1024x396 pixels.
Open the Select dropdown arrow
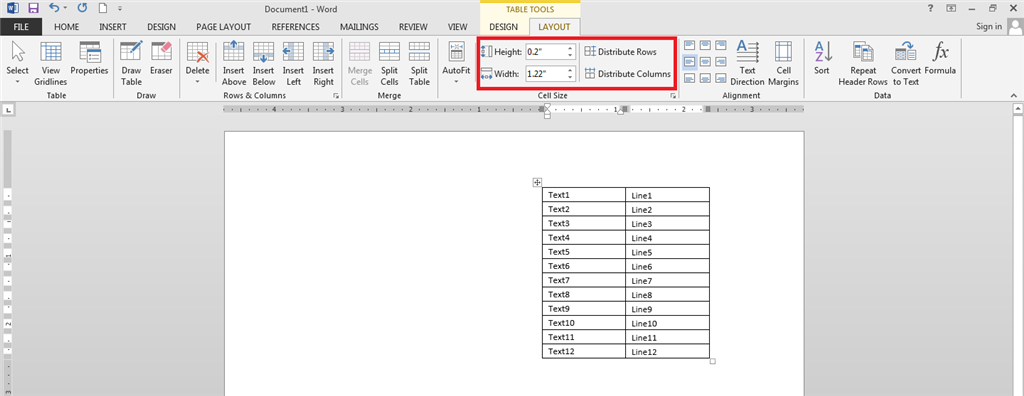tap(18, 82)
